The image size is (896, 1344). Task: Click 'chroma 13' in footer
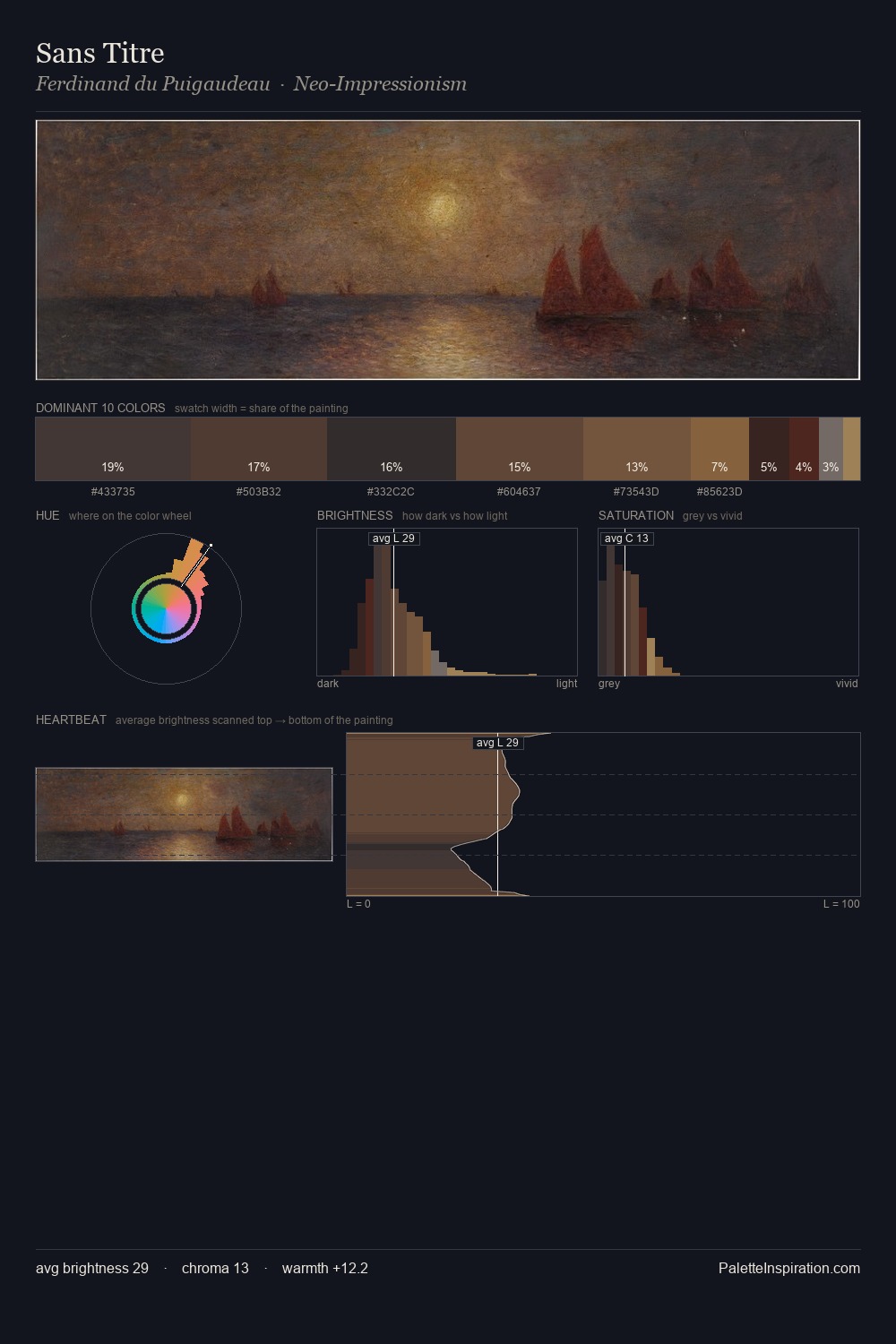pyautogui.click(x=215, y=1268)
